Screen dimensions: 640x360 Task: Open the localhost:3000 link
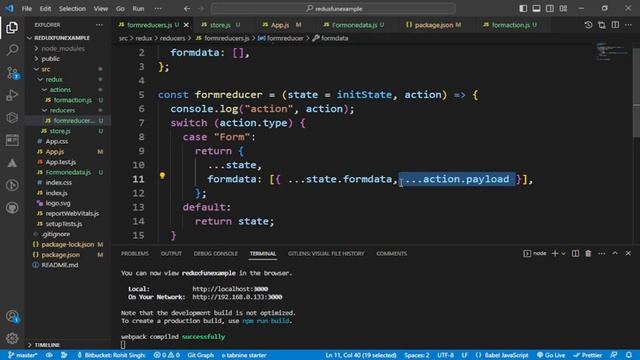click(230, 289)
